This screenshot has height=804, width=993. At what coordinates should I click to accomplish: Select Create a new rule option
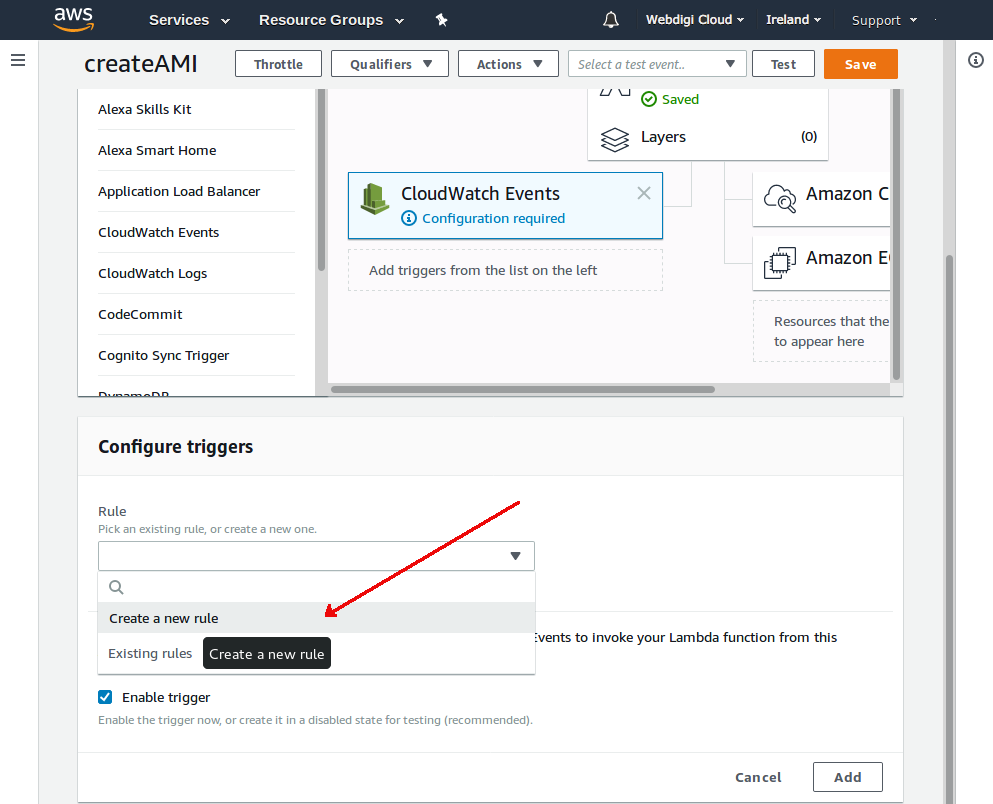pos(317,618)
